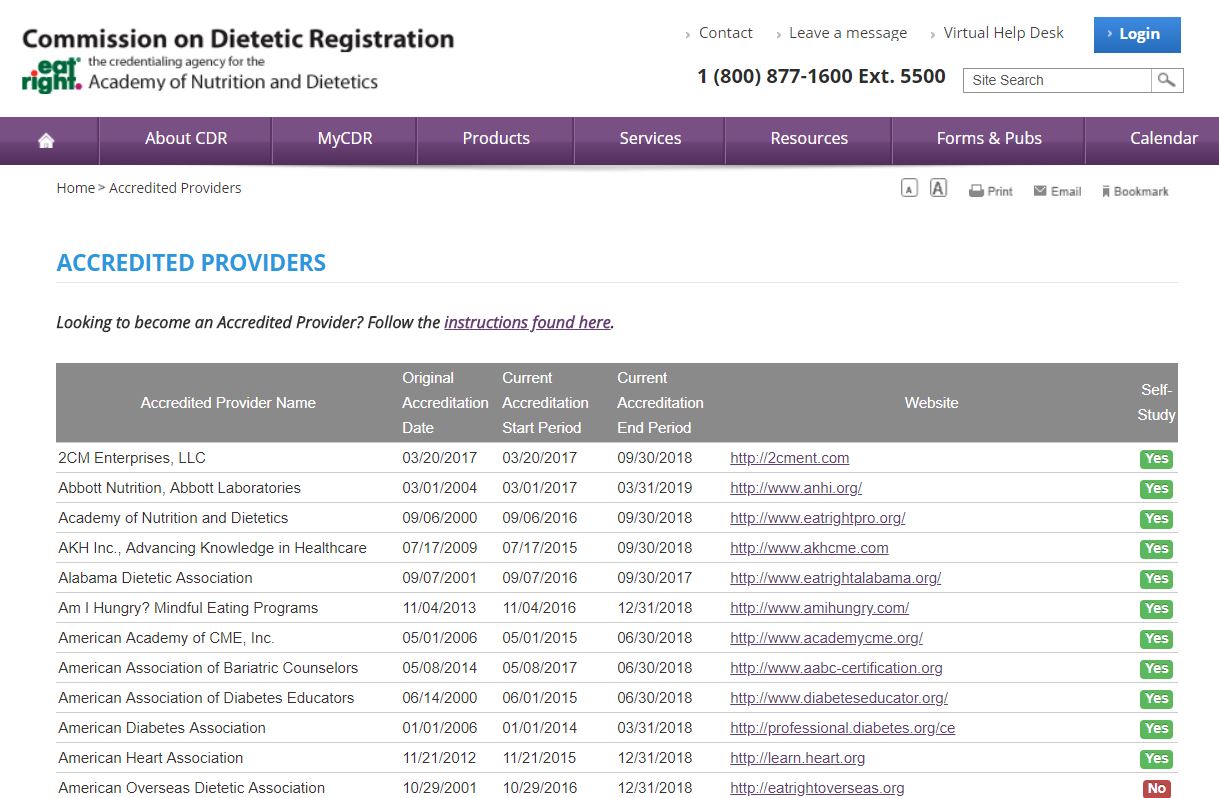Image resolution: width=1219 pixels, height=798 pixels.
Task: Bookmark this page
Action: 1134,191
